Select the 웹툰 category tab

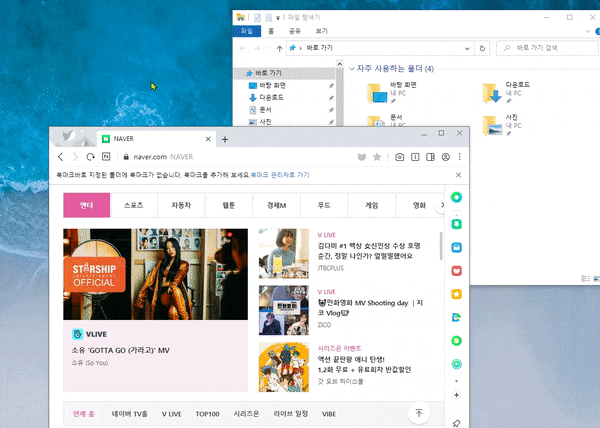[229, 205]
